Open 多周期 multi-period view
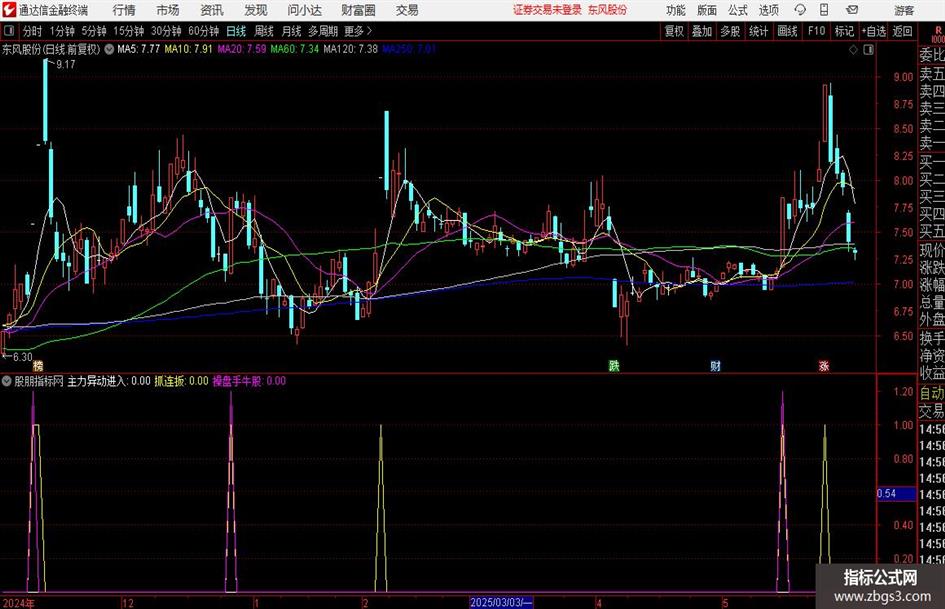Image resolution: width=945 pixels, height=609 pixels. point(323,31)
